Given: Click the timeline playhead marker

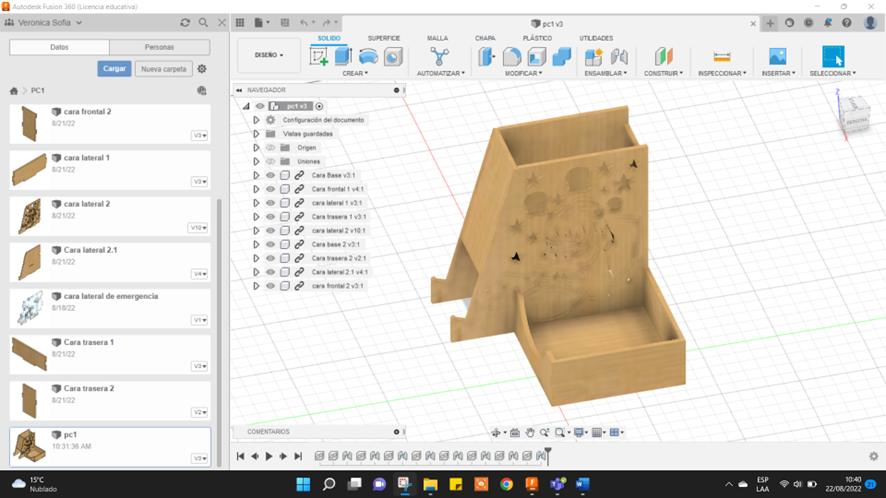Looking at the screenshot, I should pos(548,456).
